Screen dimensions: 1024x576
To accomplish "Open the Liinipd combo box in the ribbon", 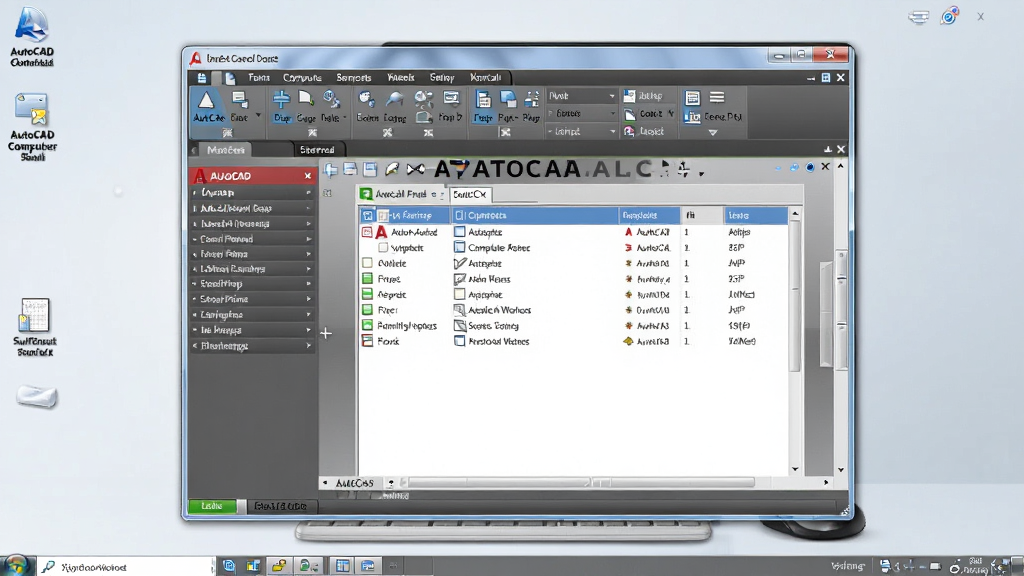I will pos(582,131).
